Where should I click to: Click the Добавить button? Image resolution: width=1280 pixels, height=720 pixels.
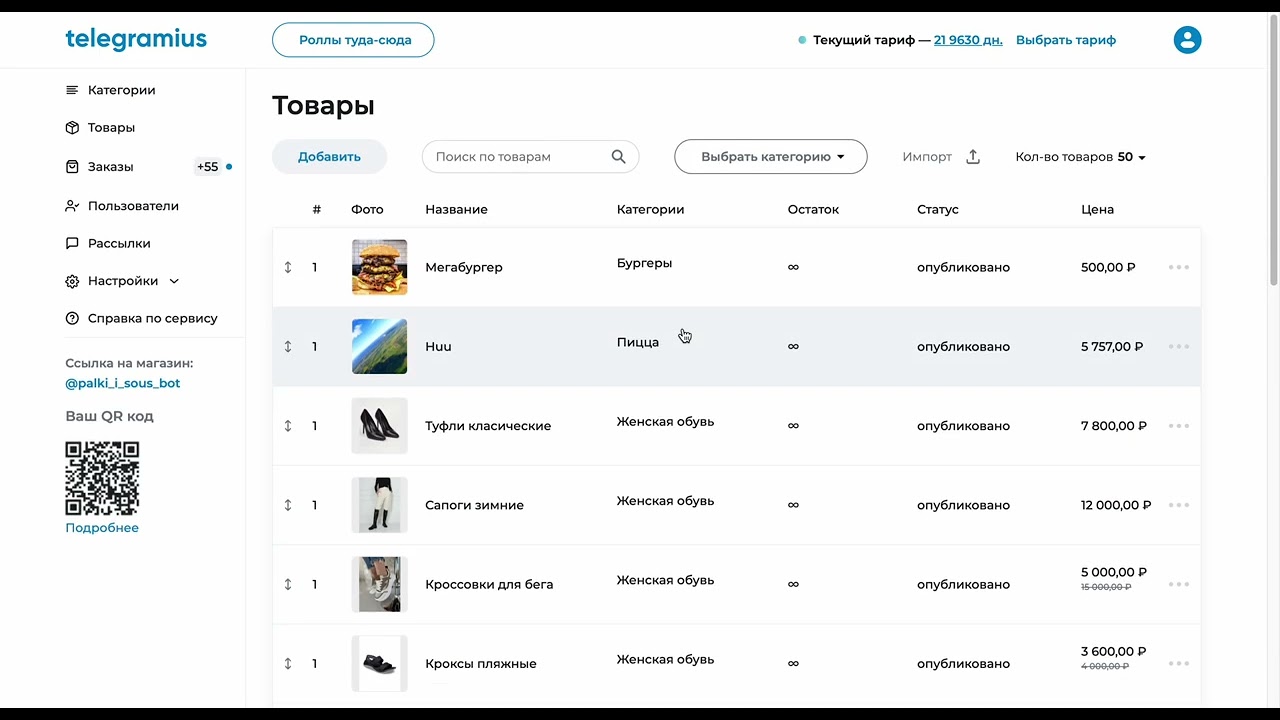[x=329, y=157]
